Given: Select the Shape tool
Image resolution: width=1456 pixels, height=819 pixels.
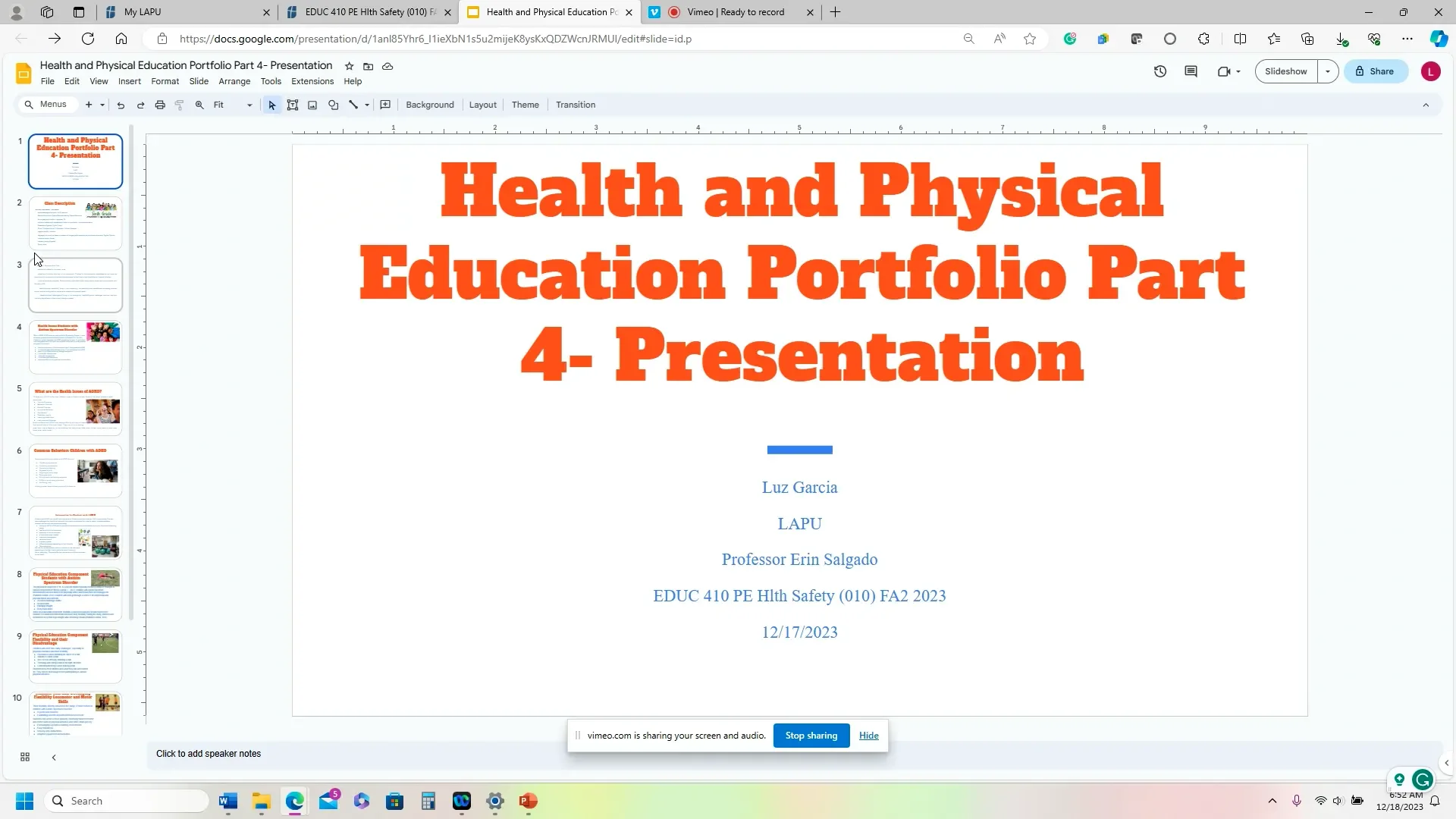Looking at the screenshot, I should click(x=333, y=105).
